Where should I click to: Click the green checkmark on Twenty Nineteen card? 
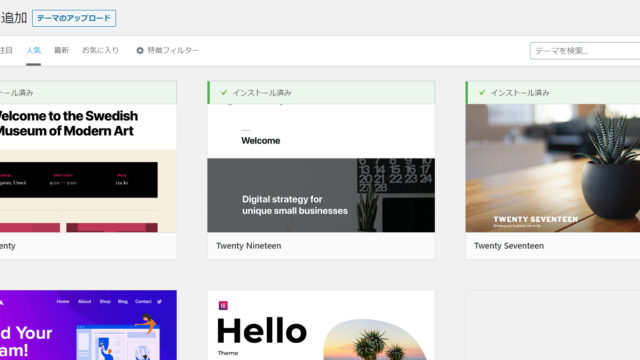point(224,93)
